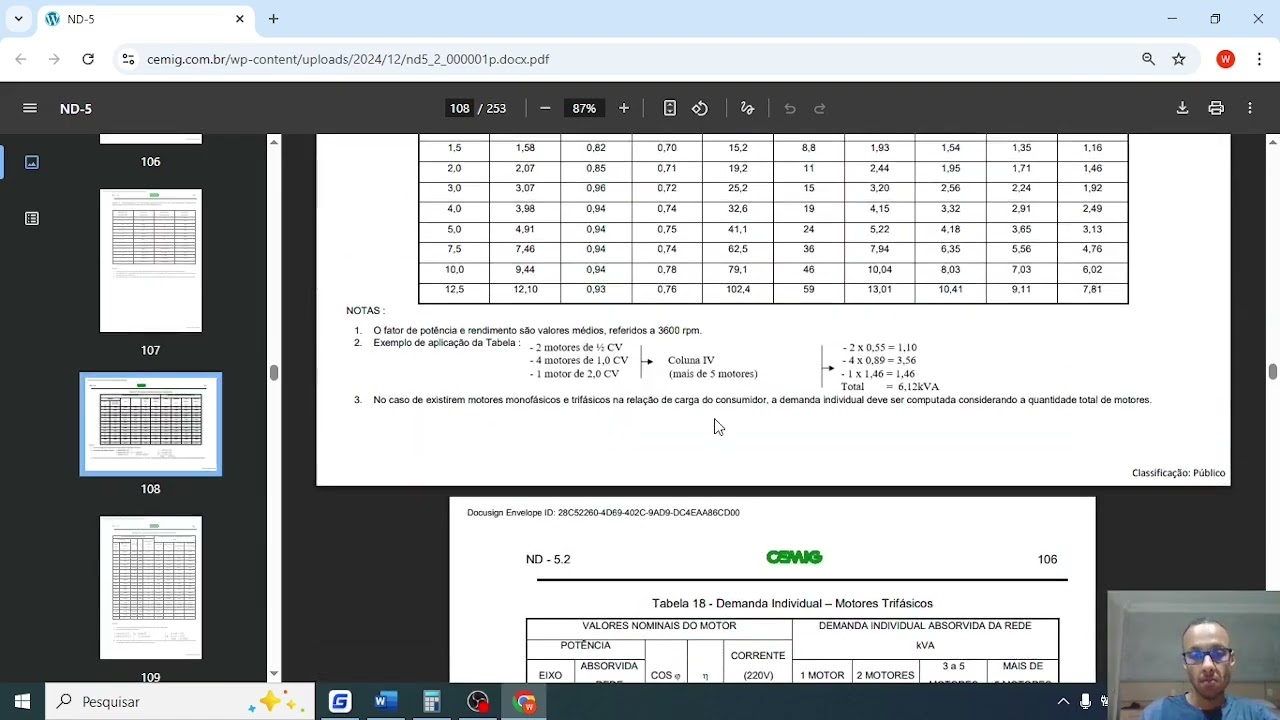View site information for cemig.com.br
Viewport: 1280px width, 720px height.
(128, 59)
